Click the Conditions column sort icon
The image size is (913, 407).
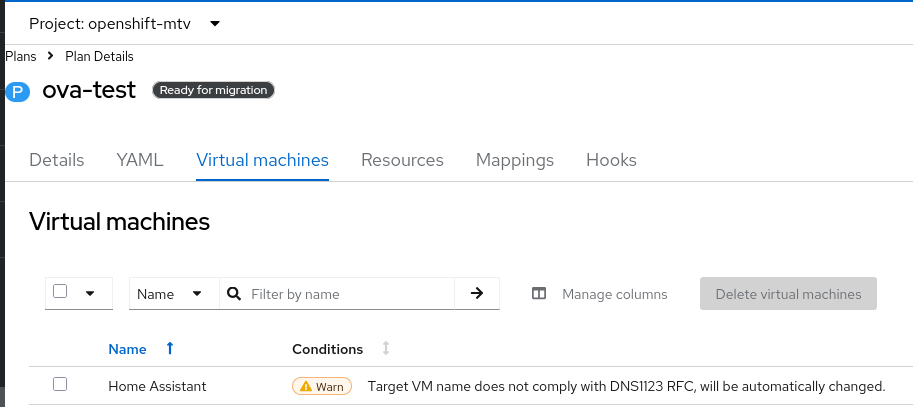[386, 349]
